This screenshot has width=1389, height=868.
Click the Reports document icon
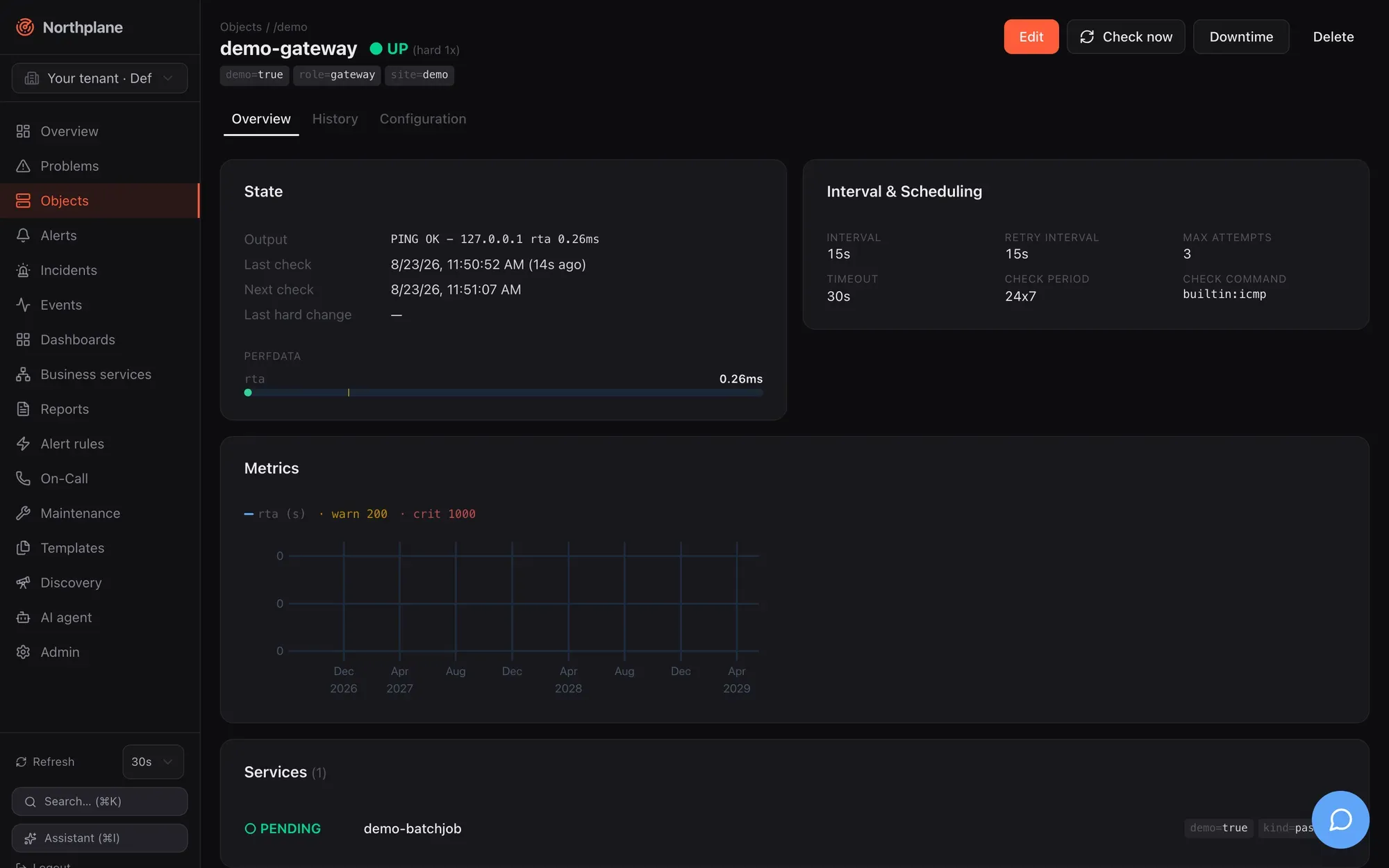click(23, 409)
